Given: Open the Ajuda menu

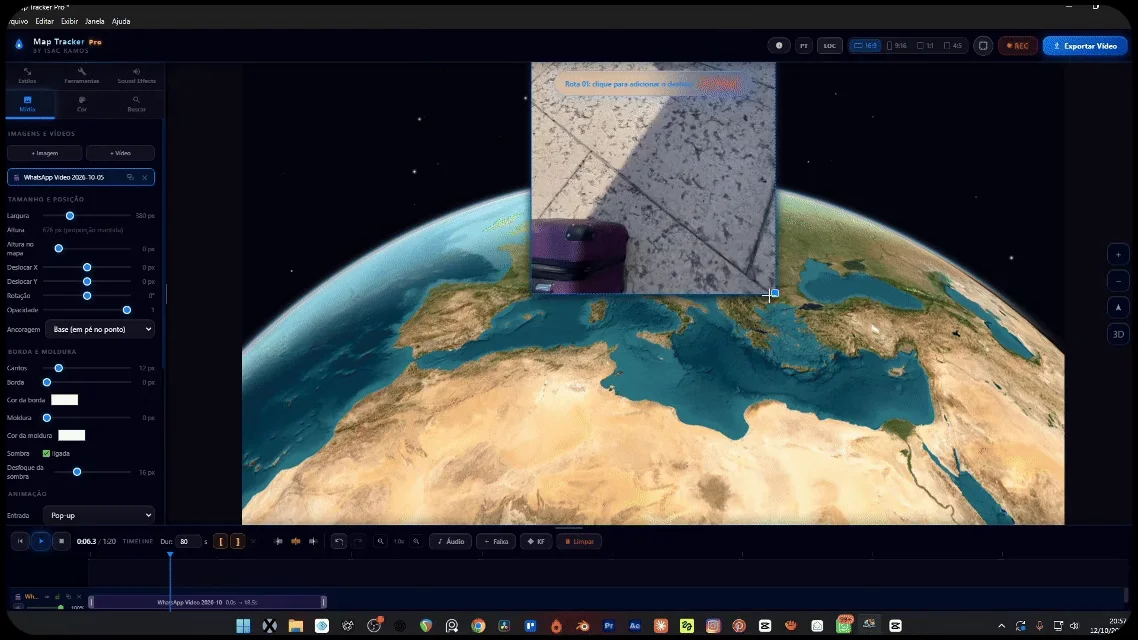Looking at the screenshot, I should pyautogui.click(x=120, y=21).
